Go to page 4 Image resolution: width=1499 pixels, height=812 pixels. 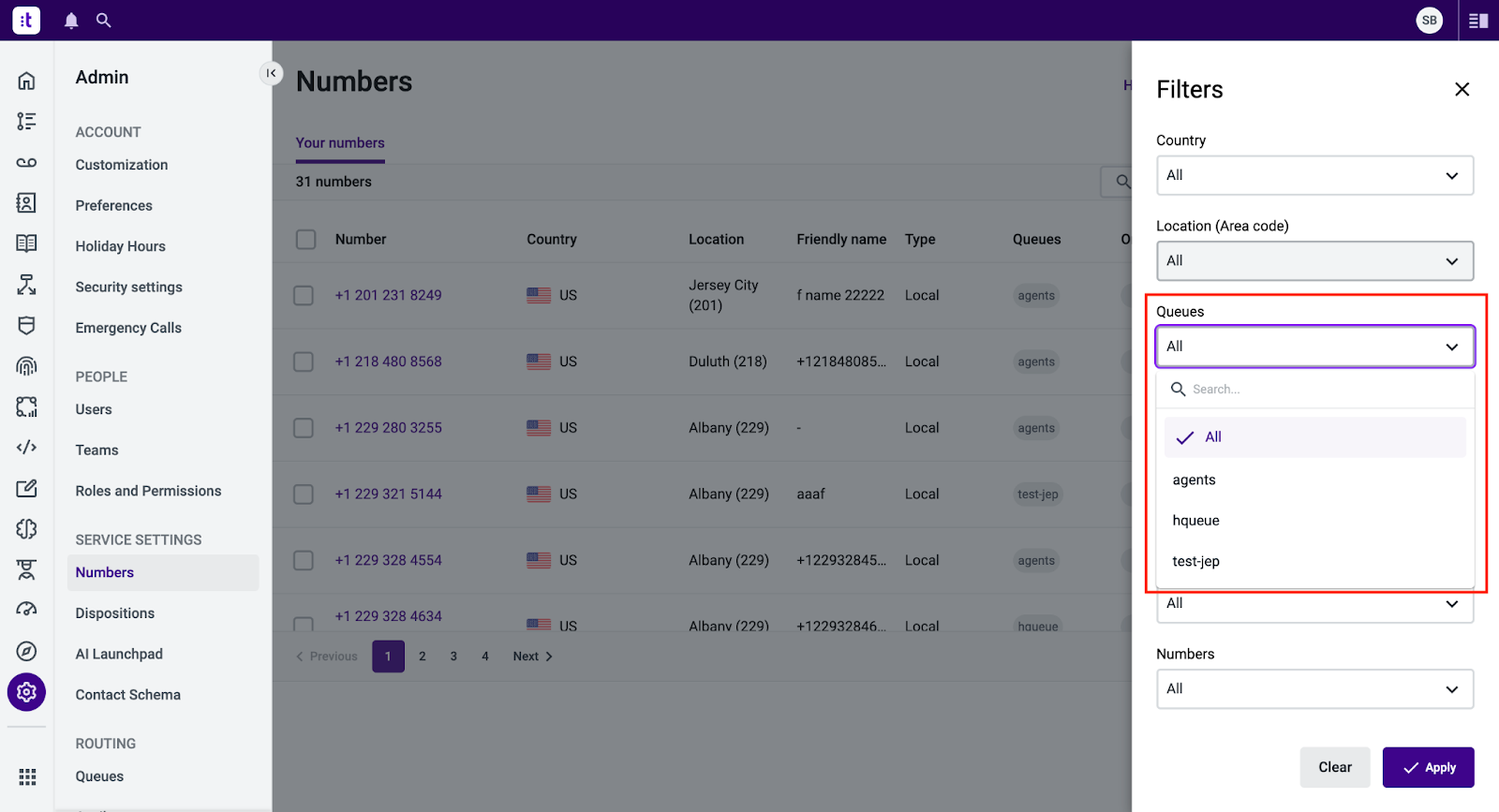click(x=485, y=657)
